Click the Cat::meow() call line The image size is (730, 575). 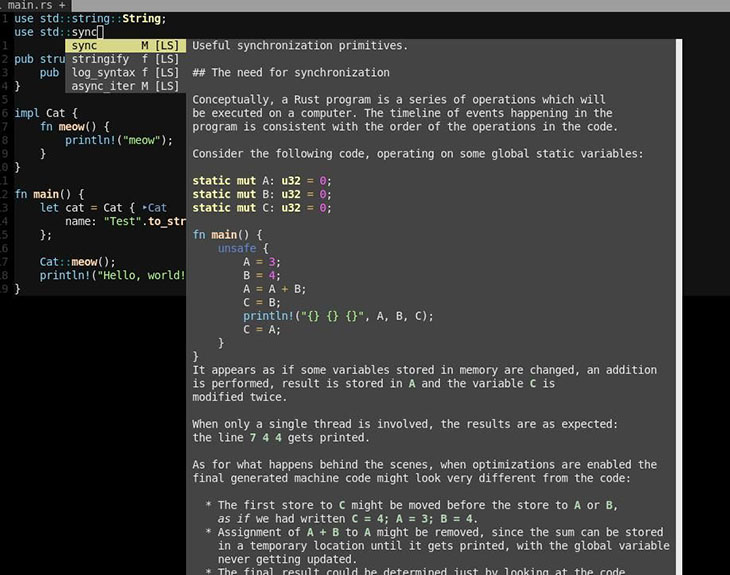[x=78, y=262]
